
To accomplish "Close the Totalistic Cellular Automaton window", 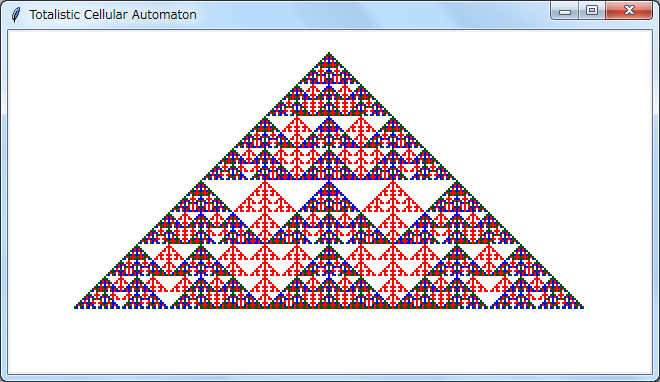I will pos(629,11).
